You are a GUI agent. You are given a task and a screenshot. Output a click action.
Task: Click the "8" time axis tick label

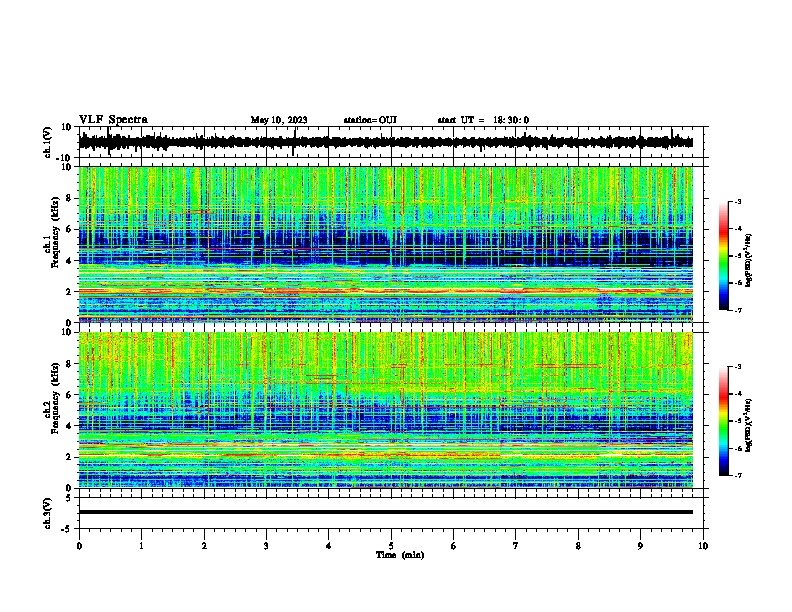pyautogui.click(x=578, y=546)
